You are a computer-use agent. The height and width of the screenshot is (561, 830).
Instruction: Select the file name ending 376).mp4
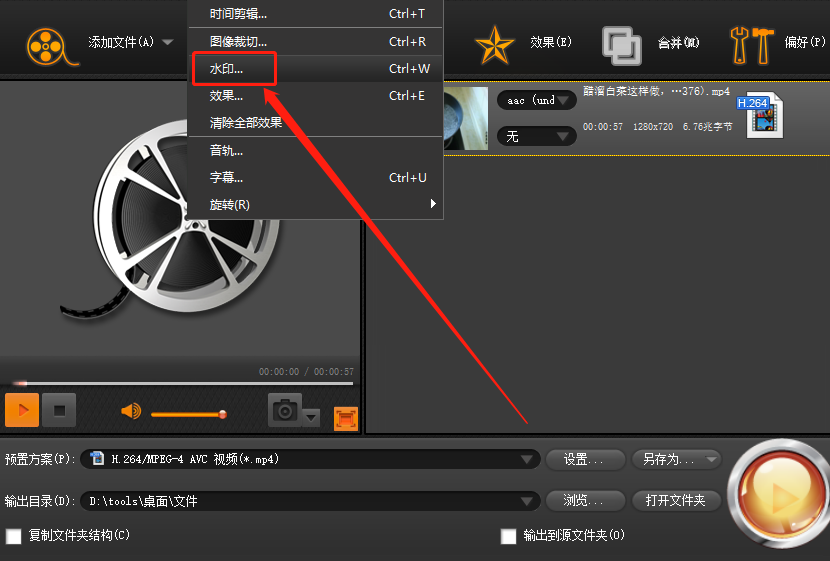pyautogui.click(x=656, y=91)
